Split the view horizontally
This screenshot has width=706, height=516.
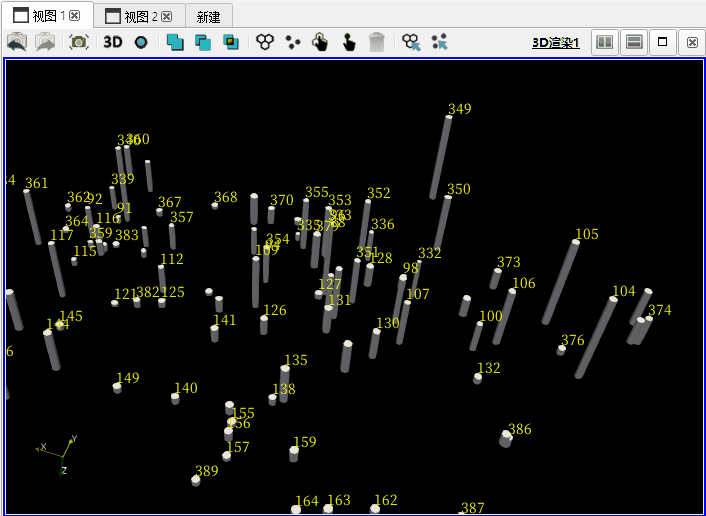pyautogui.click(x=604, y=42)
